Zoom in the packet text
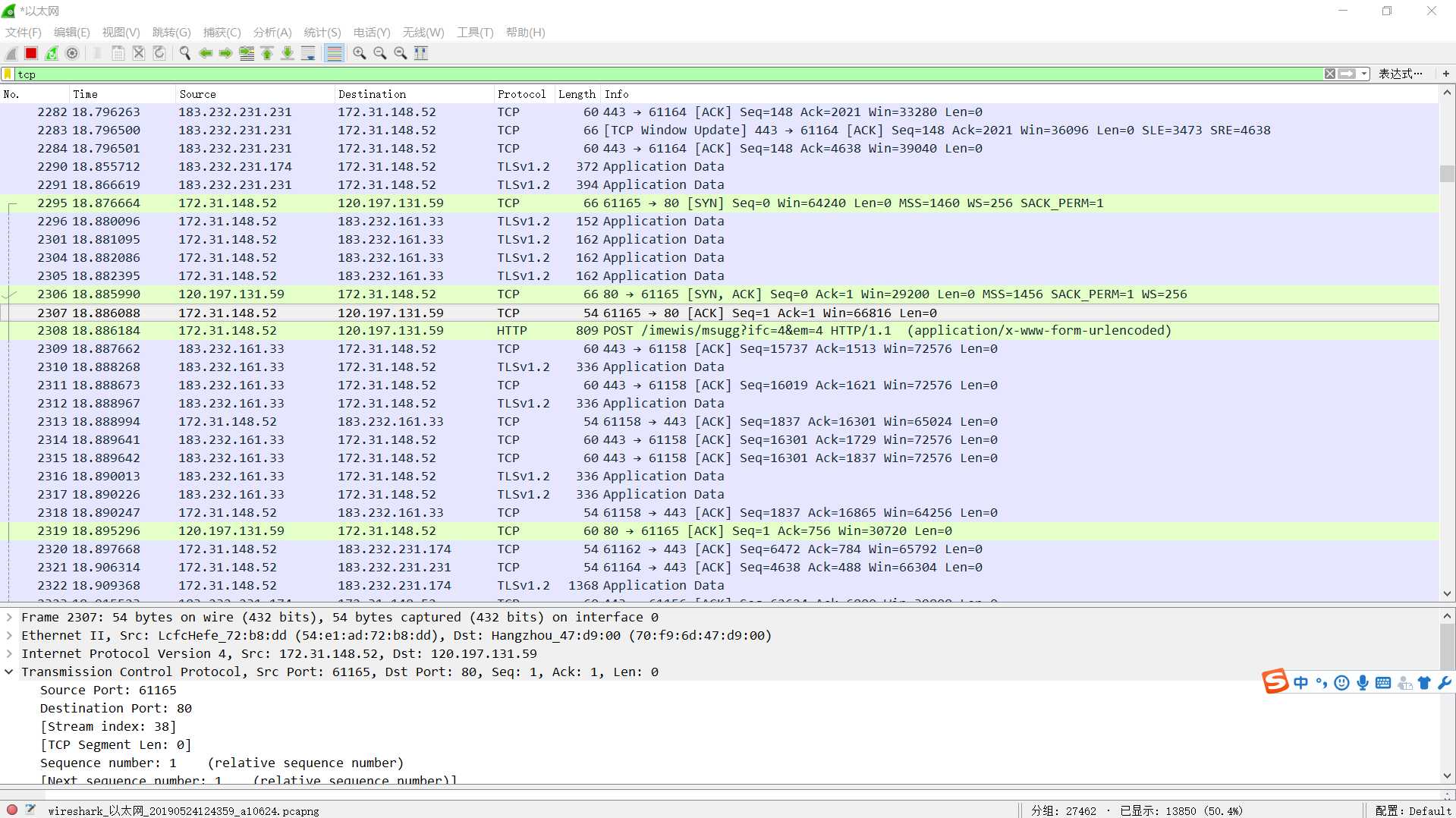The width and height of the screenshot is (1456, 818). pyautogui.click(x=360, y=53)
